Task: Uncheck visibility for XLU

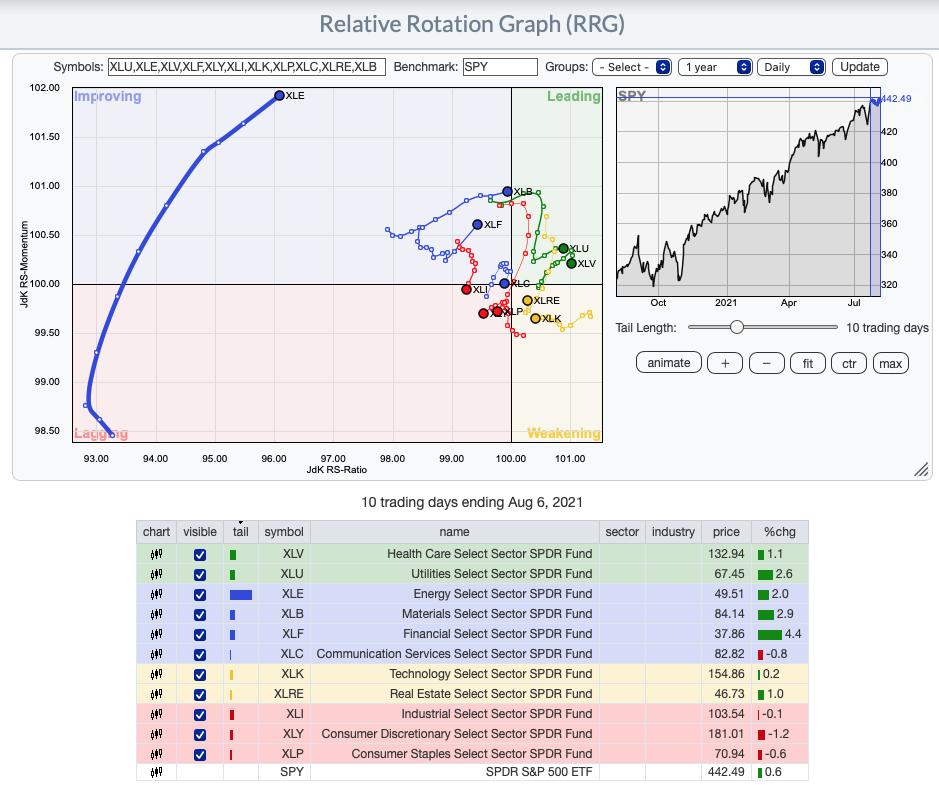Action: pyautogui.click(x=200, y=575)
